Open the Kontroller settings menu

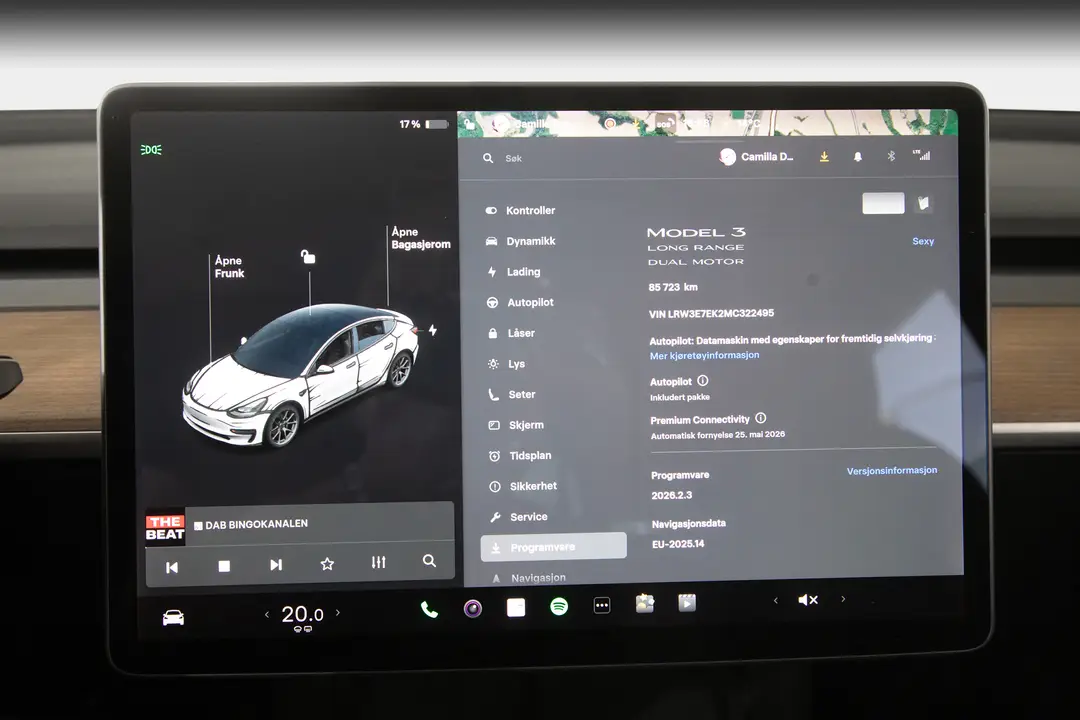pyautogui.click(x=521, y=210)
